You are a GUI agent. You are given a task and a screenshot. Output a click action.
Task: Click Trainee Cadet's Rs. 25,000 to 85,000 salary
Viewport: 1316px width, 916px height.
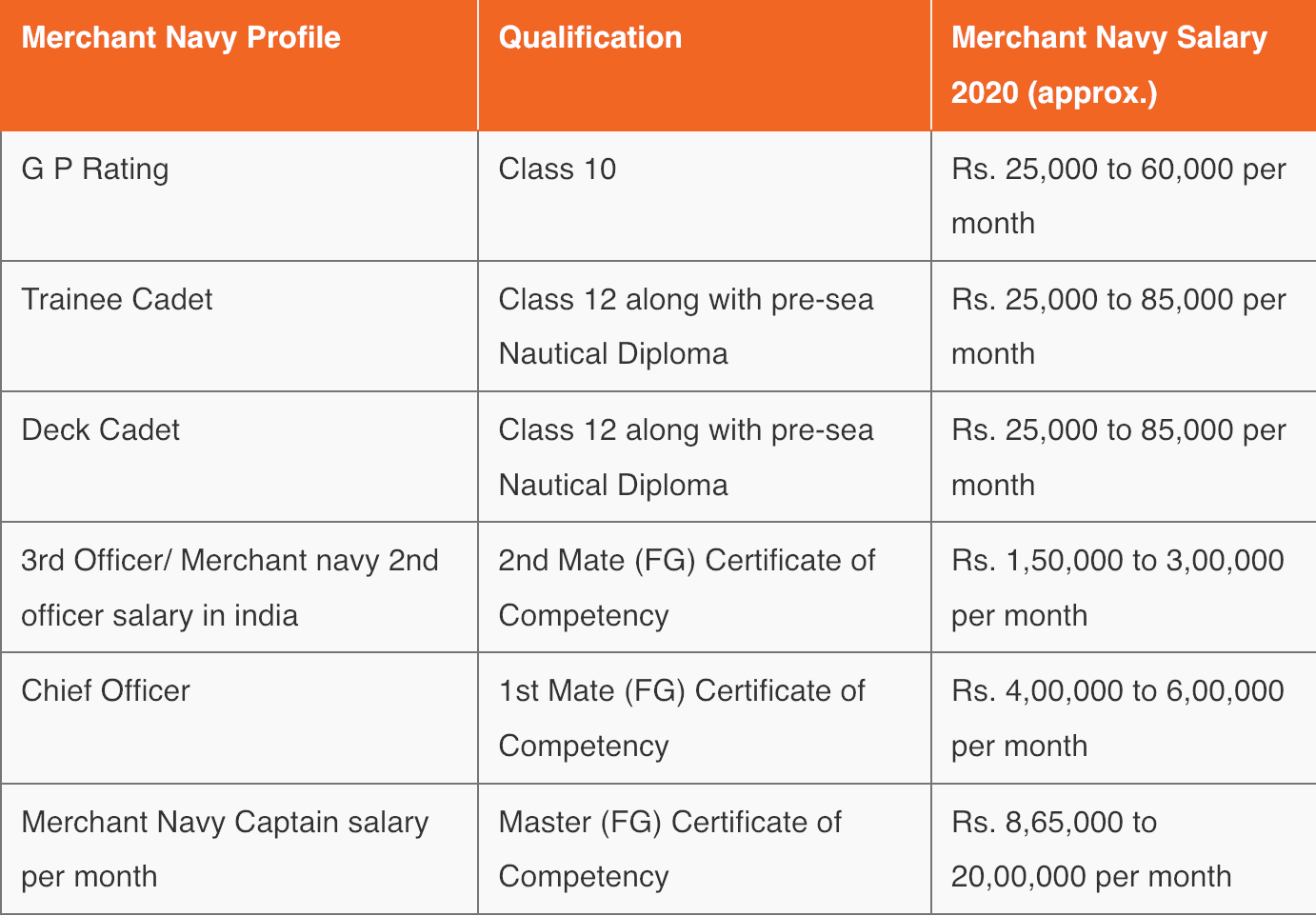1124,326
